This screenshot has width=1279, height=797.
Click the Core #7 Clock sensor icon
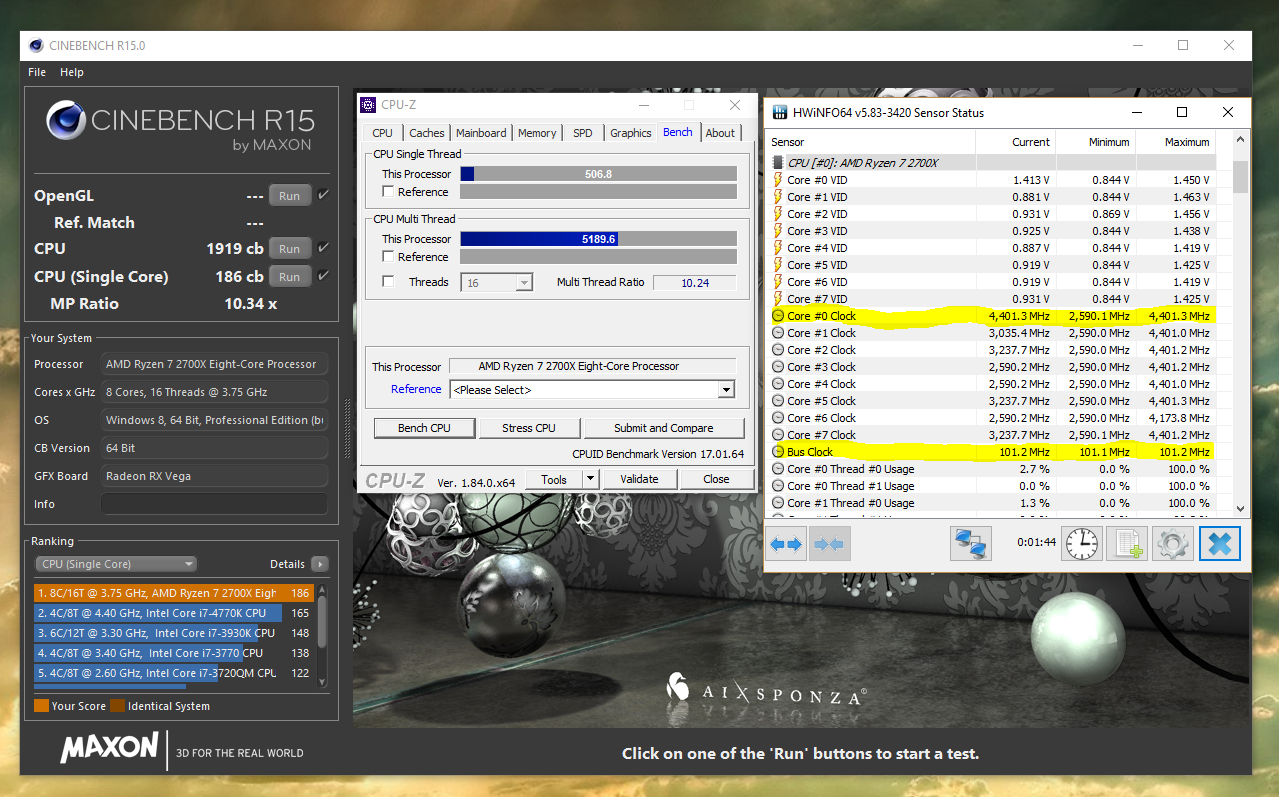click(778, 435)
